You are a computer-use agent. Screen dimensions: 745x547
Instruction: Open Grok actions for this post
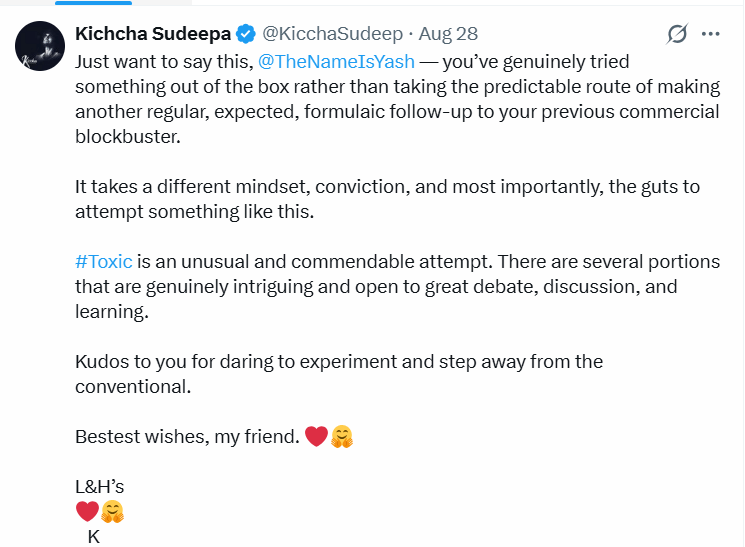click(677, 34)
